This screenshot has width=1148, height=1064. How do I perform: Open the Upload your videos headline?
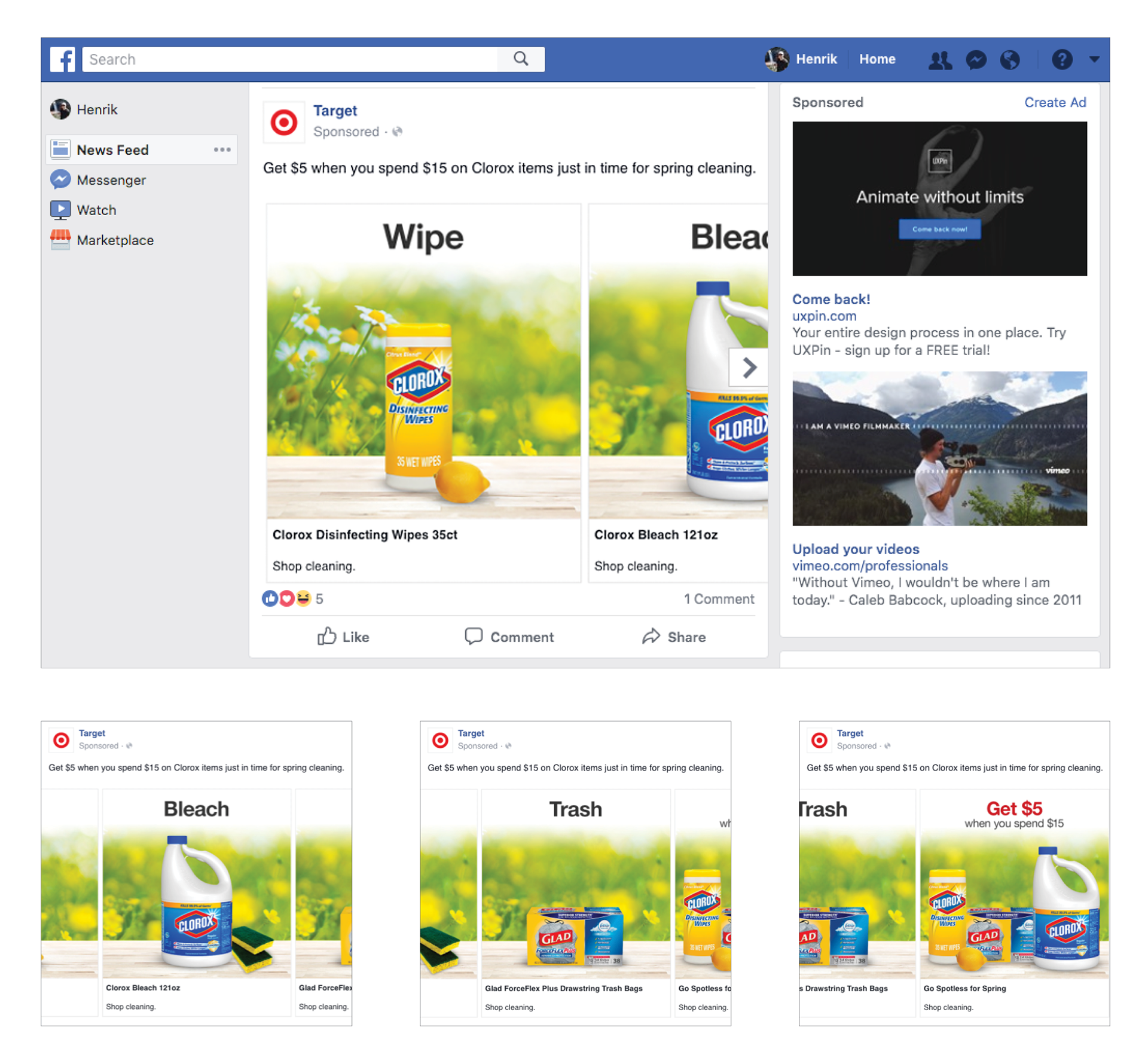[856, 549]
